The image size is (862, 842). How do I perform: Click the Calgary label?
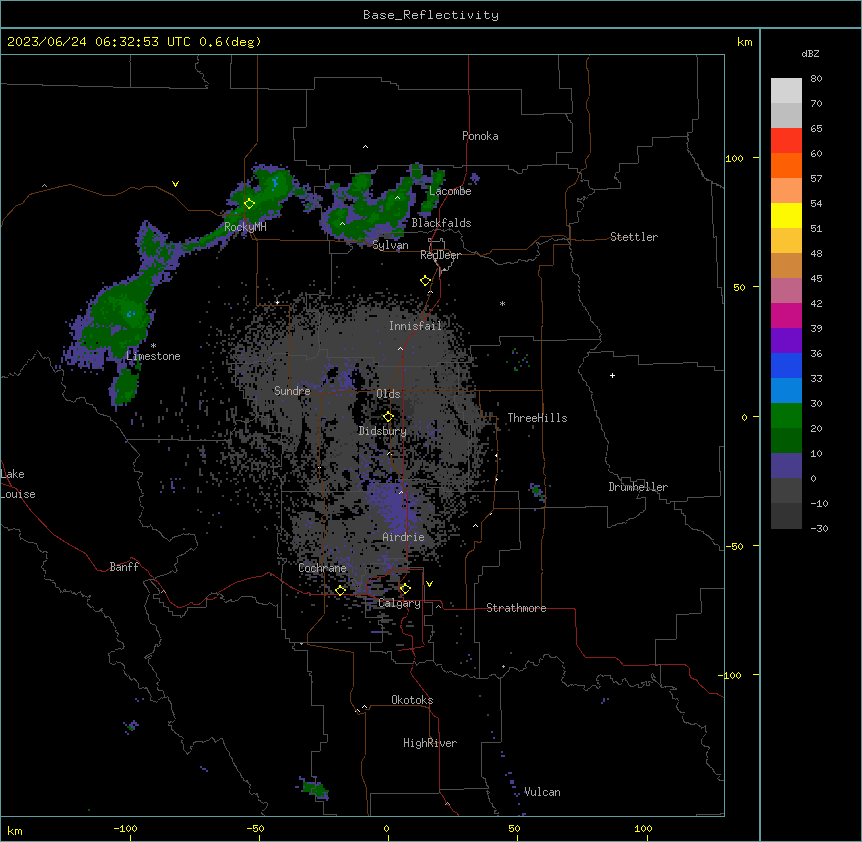(399, 603)
